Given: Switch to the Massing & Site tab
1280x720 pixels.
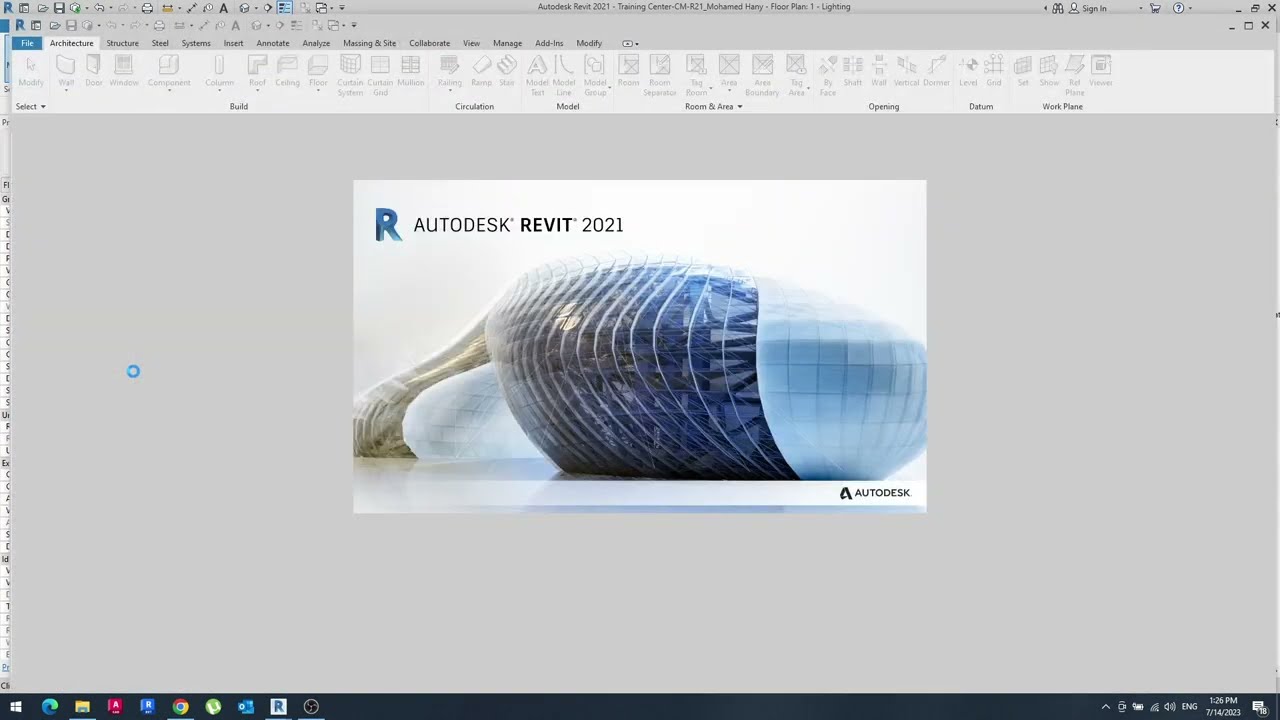Looking at the screenshot, I should pos(370,43).
